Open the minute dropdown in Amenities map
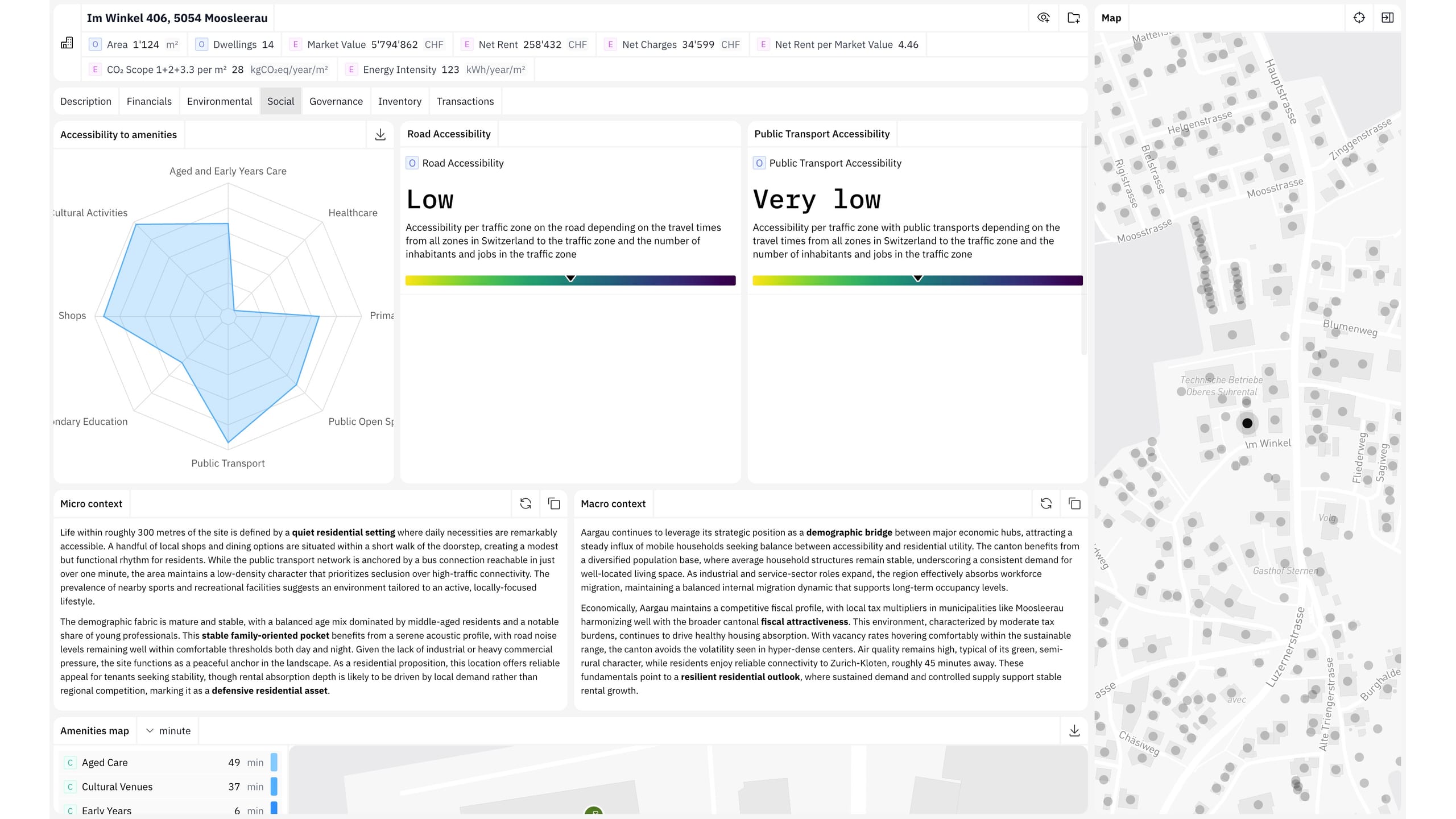 pos(168,731)
